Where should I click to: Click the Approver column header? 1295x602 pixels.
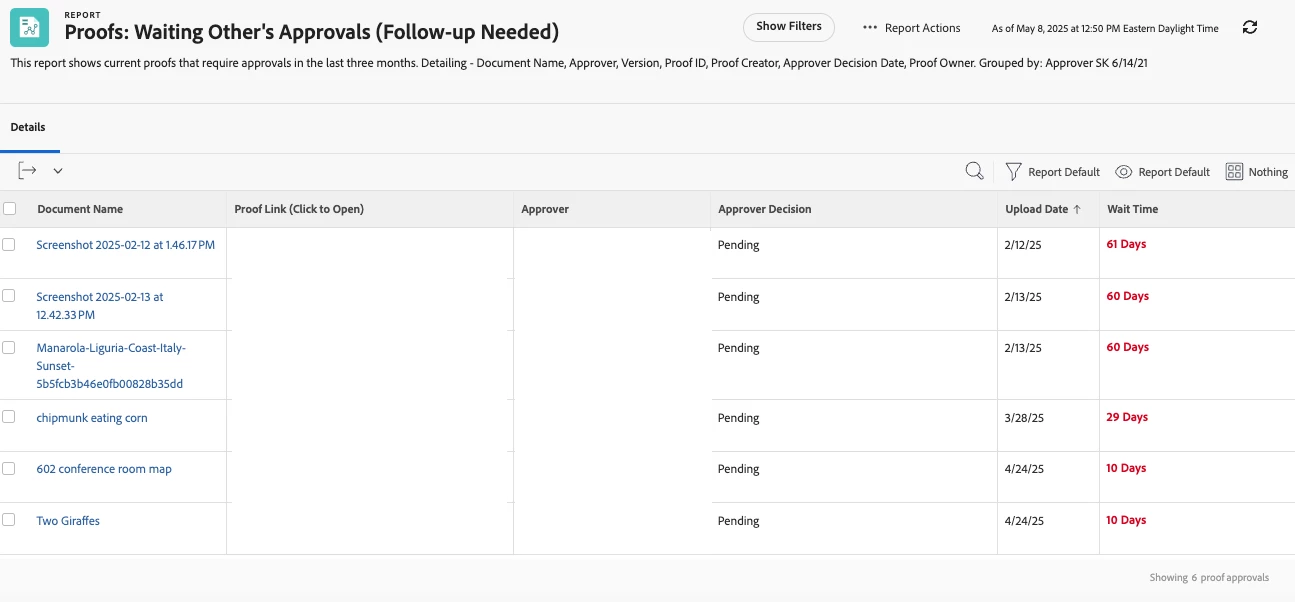(545, 209)
